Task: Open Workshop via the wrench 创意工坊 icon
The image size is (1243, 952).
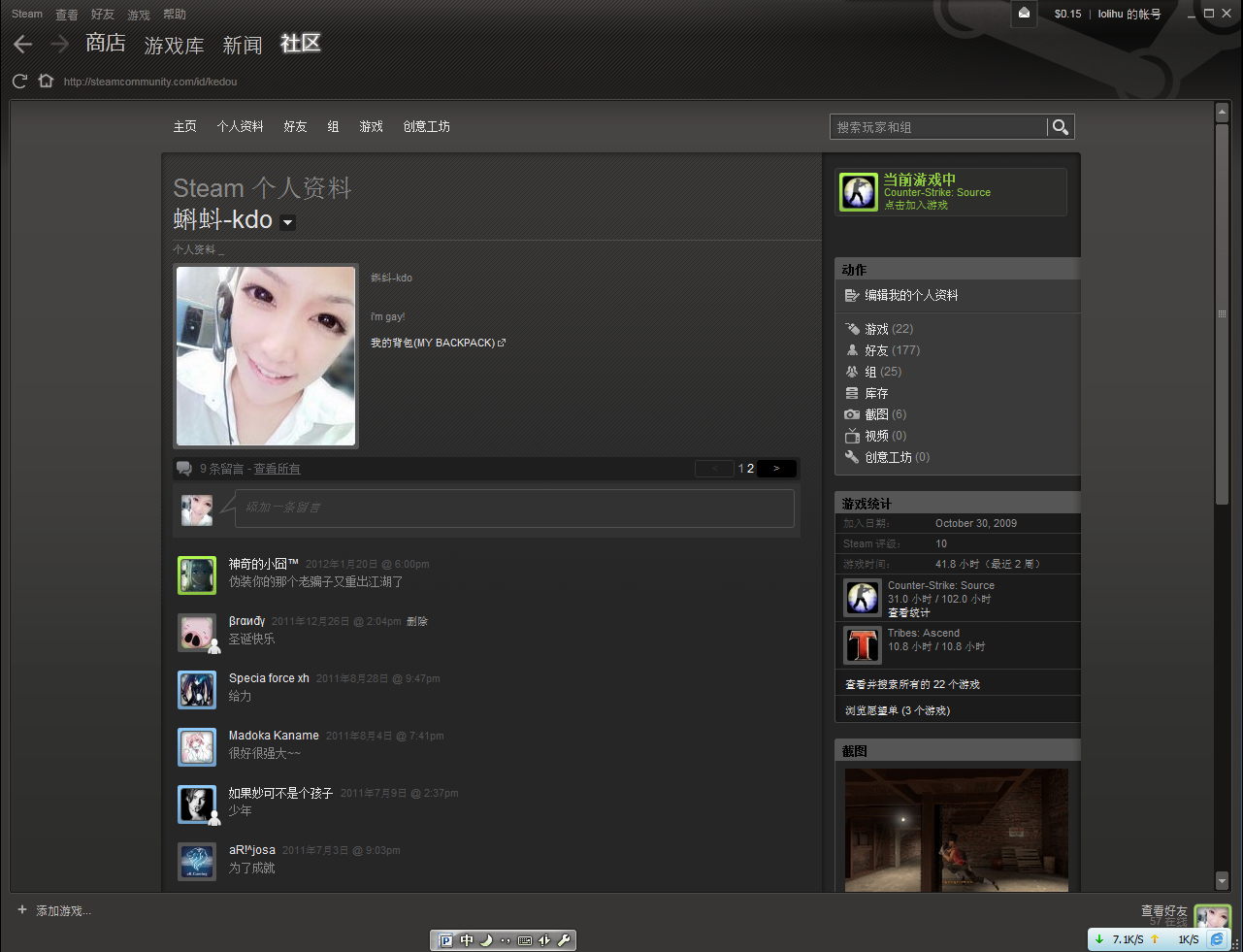Action: coord(851,457)
